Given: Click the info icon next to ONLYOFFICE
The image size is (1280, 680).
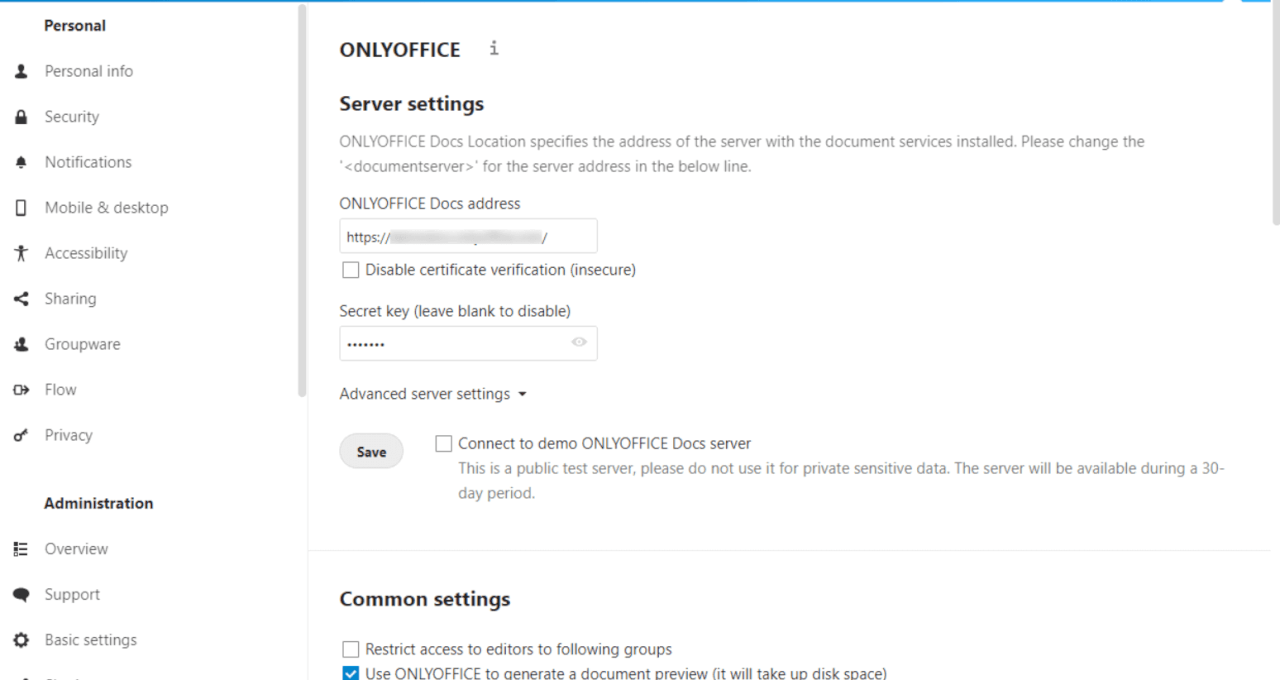Looking at the screenshot, I should tap(492, 47).
